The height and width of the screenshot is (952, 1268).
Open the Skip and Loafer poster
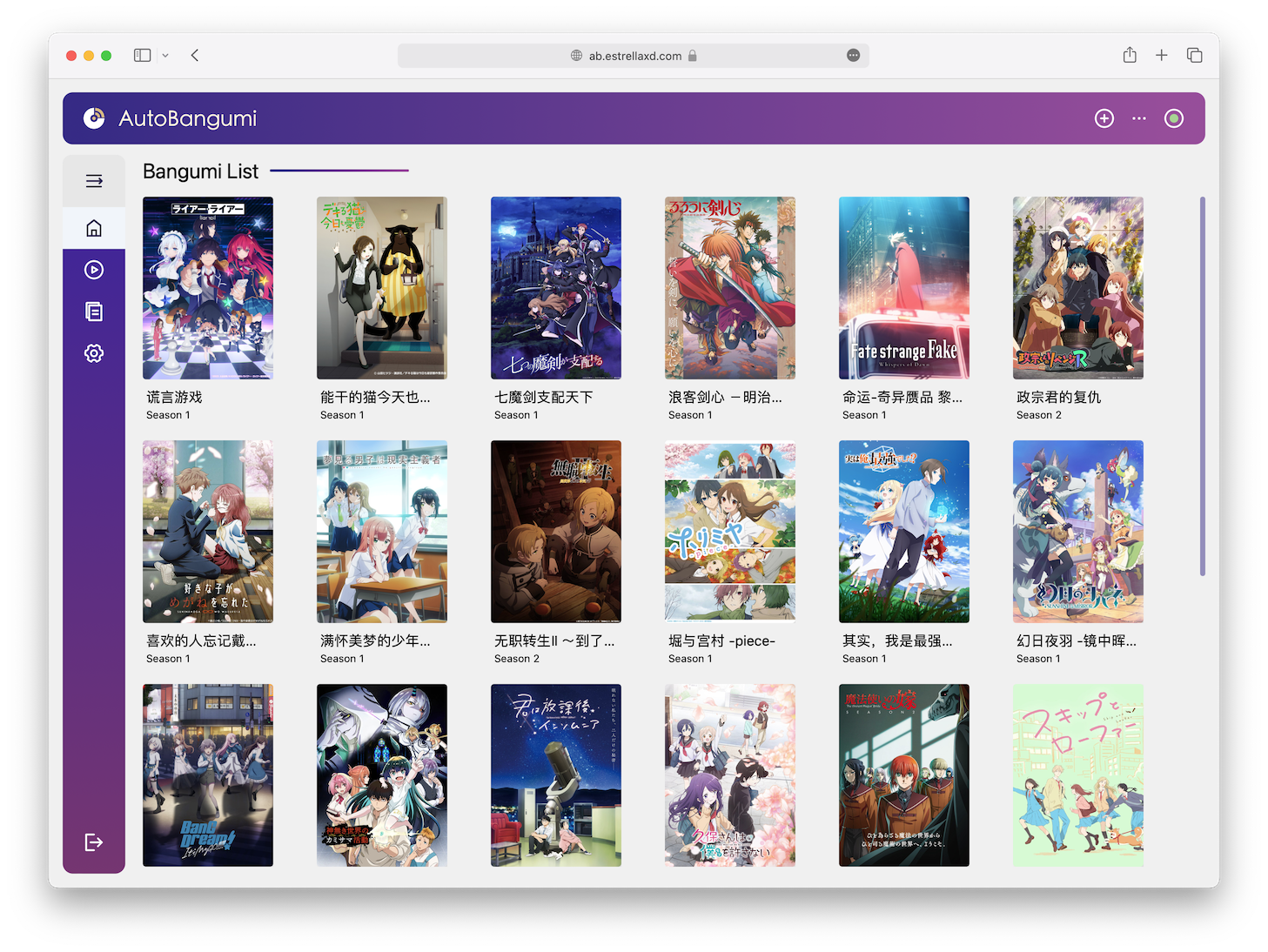tap(1078, 775)
